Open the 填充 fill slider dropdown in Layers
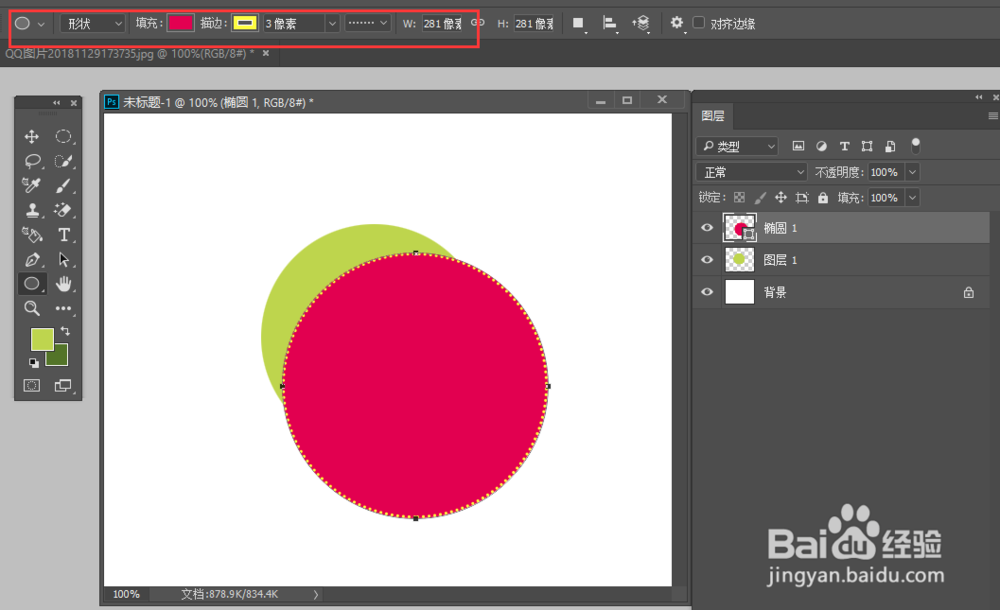This screenshot has width=1000, height=610. 913,198
